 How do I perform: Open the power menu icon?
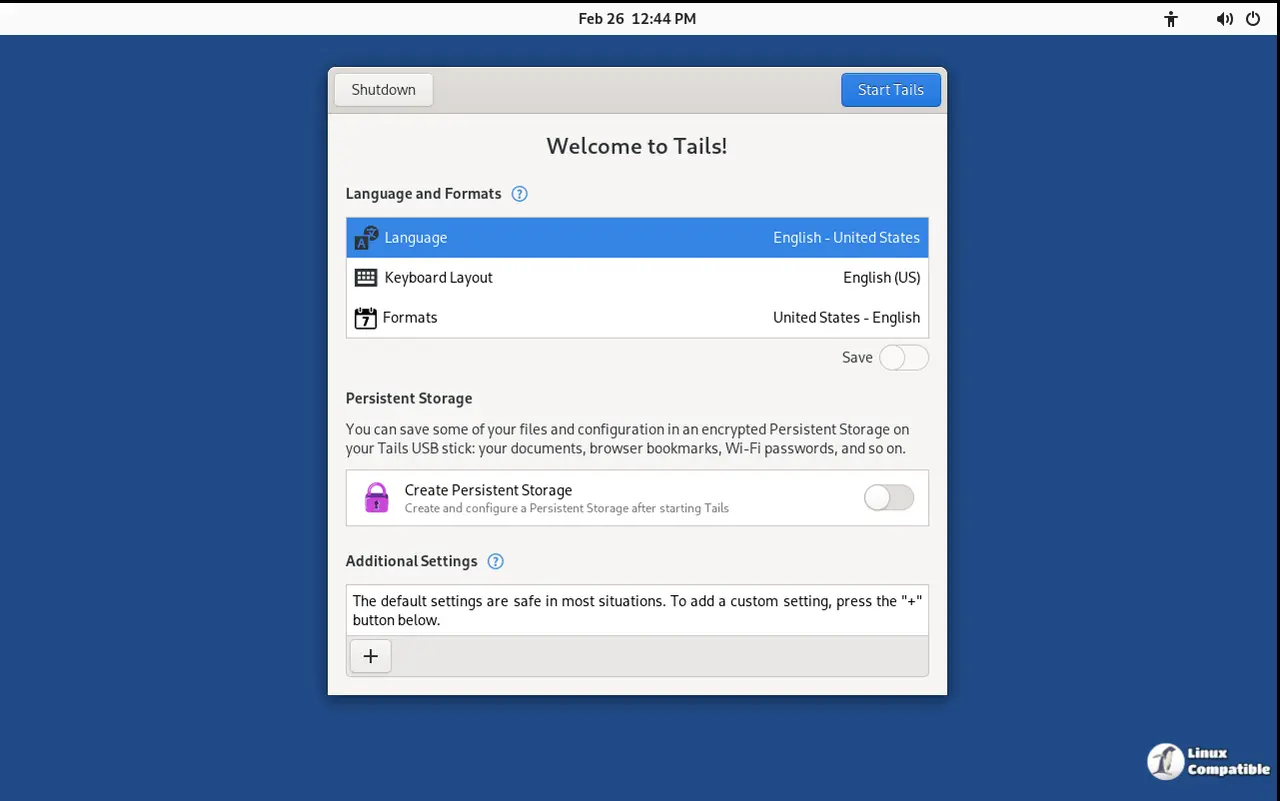(x=1253, y=19)
